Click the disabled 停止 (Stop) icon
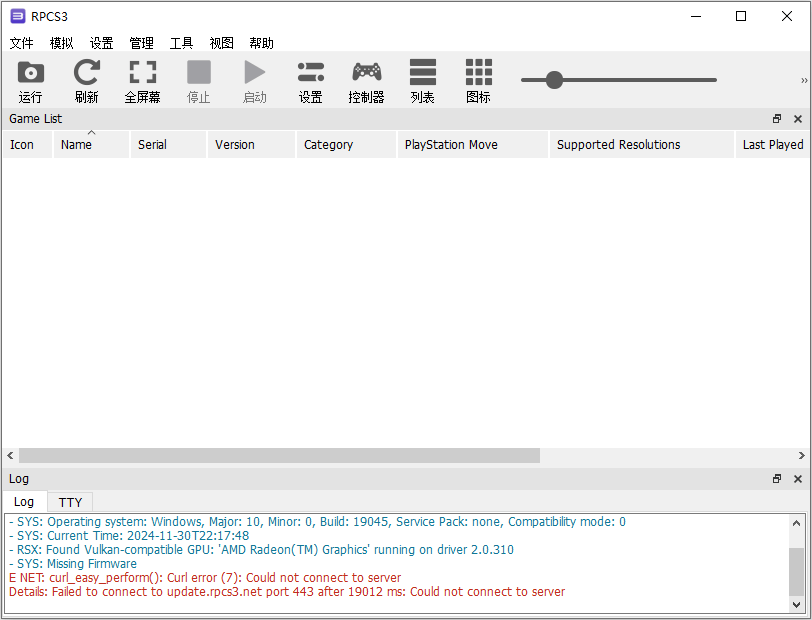 [198, 80]
